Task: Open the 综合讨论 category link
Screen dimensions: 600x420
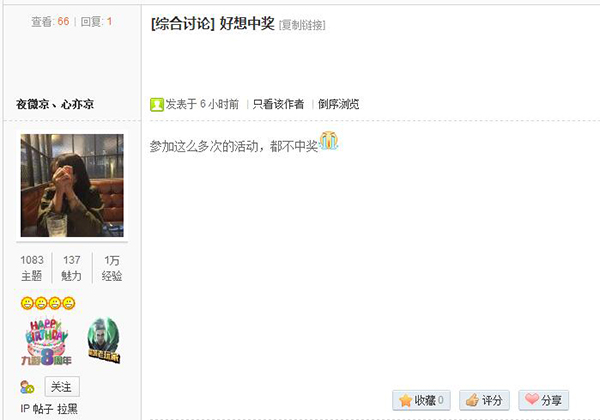Action: 183,24
